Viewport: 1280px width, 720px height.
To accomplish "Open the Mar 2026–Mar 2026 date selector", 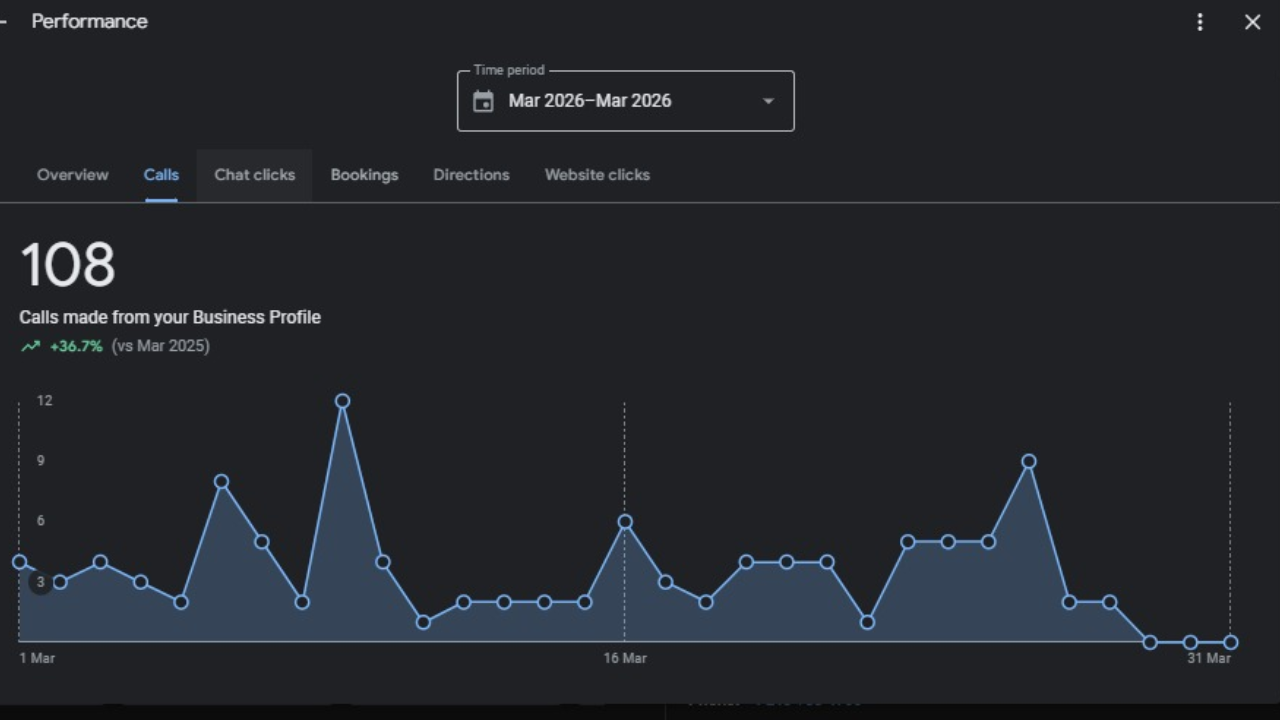I will click(590, 101).
